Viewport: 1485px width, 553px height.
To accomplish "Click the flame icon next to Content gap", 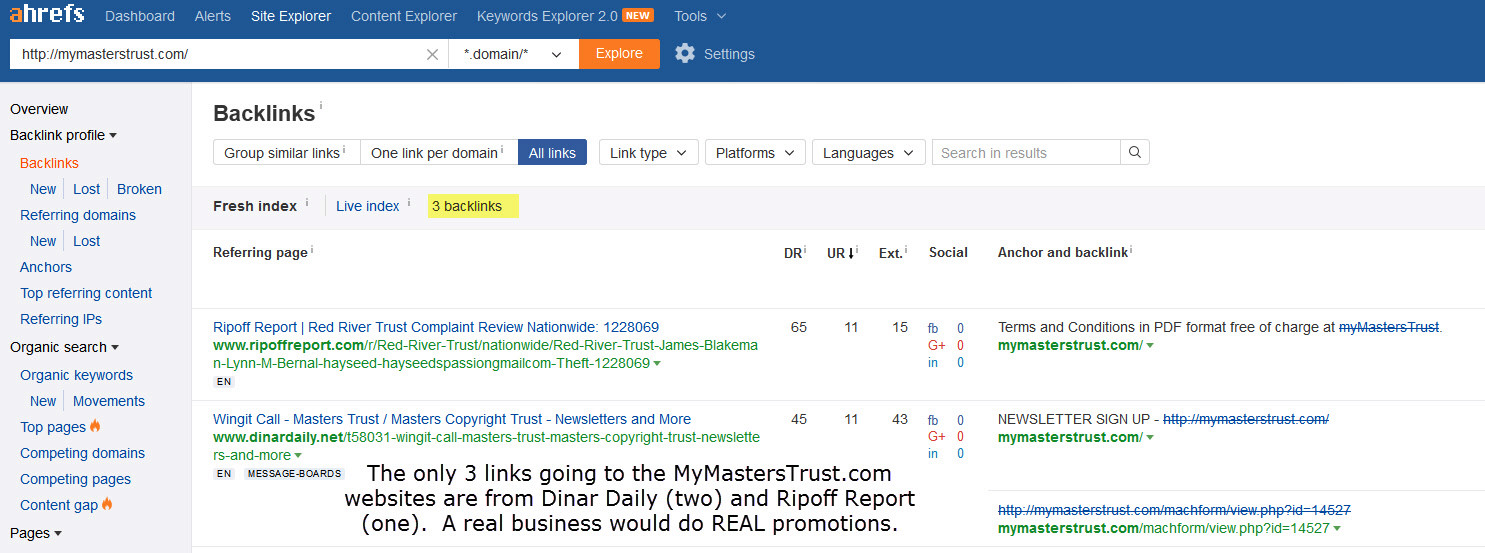I will tap(107, 505).
